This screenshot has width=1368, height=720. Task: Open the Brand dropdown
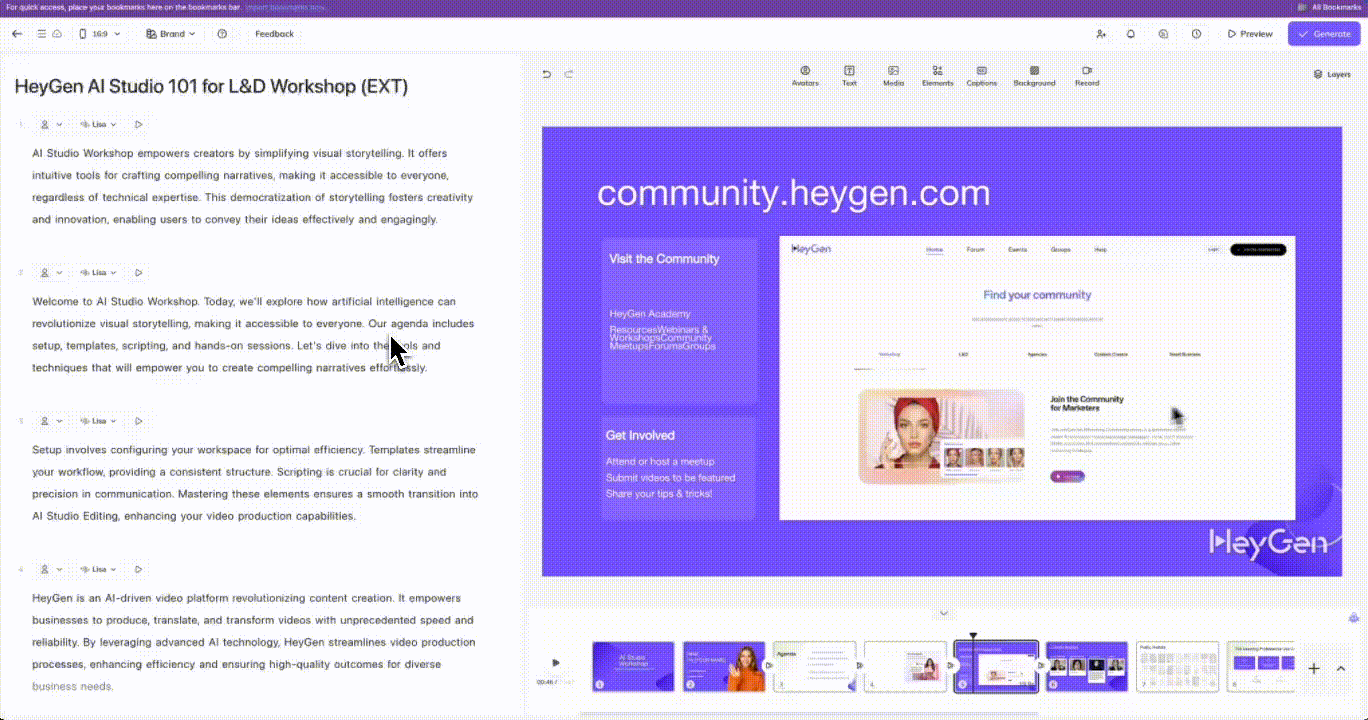click(x=170, y=34)
